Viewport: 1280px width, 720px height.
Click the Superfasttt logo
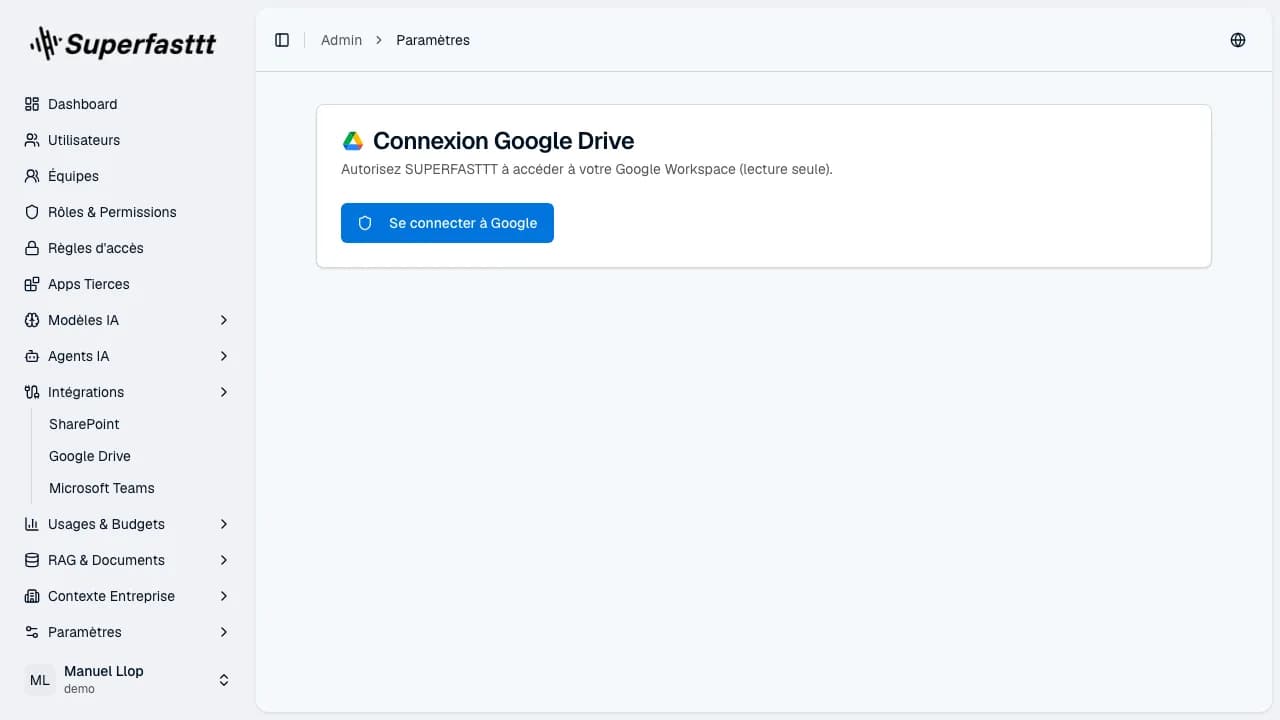(123, 43)
